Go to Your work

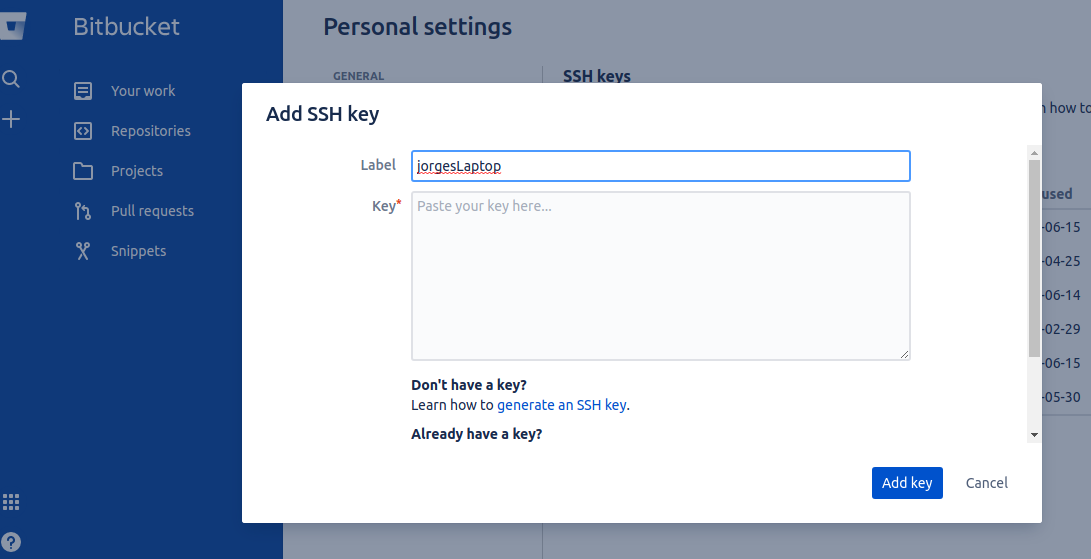[143, 91]
